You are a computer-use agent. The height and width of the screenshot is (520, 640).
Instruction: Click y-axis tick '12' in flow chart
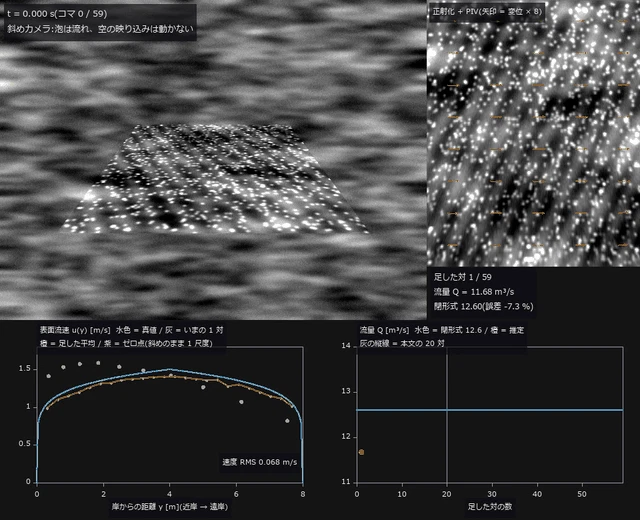tap(346, 437)
